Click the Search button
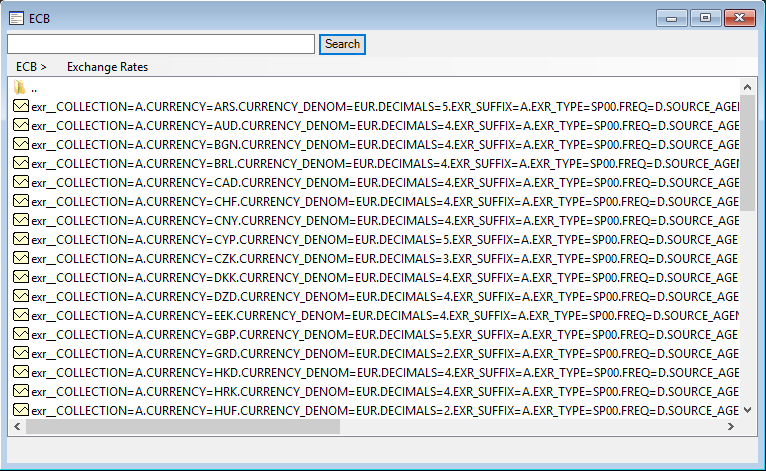Screen dimensions: 766x471 coord(342,44)
